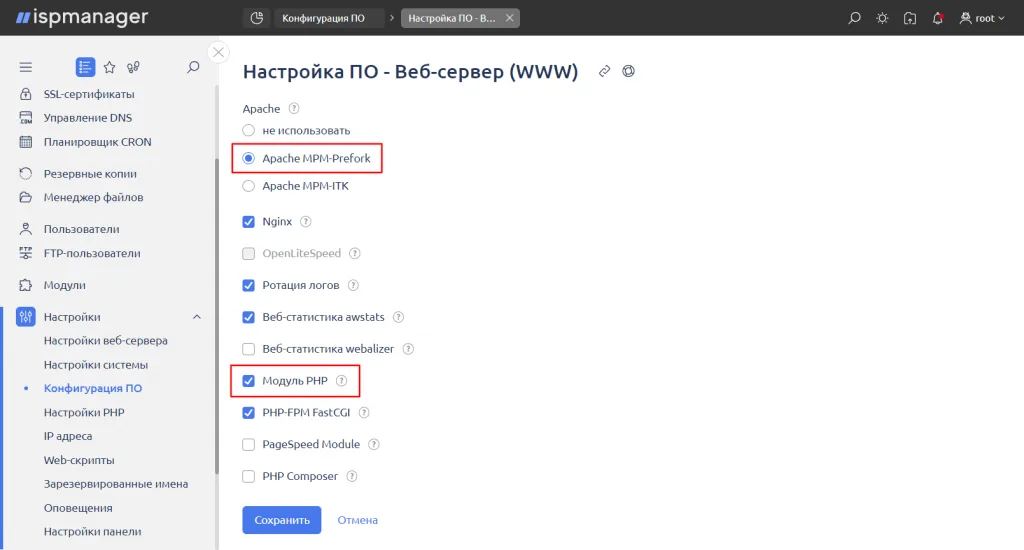Show awstats help icon
Screen dimensions: 1024x550
click(x=398, y=317)
